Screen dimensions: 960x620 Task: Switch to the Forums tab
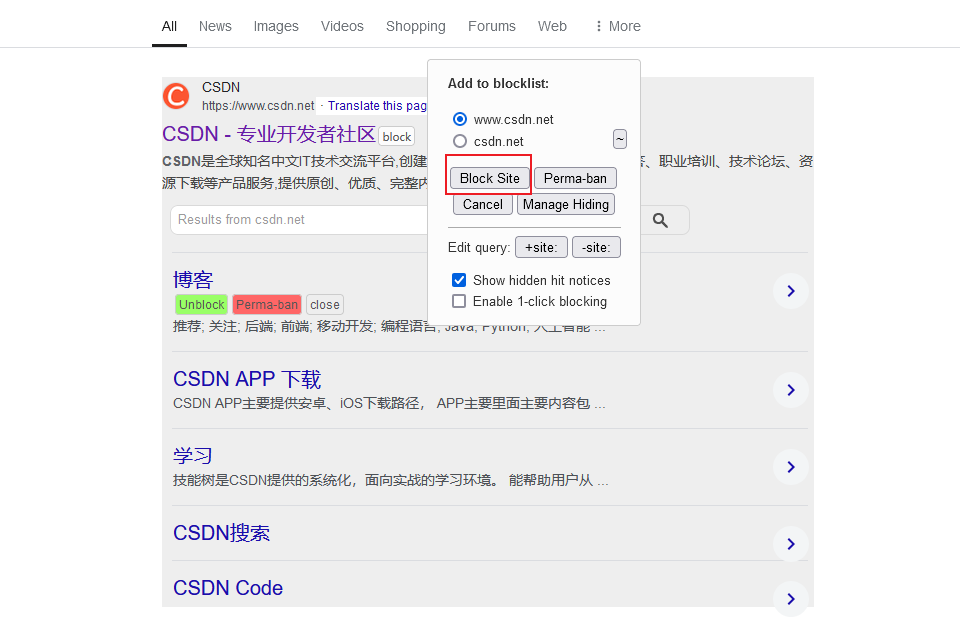492,26
